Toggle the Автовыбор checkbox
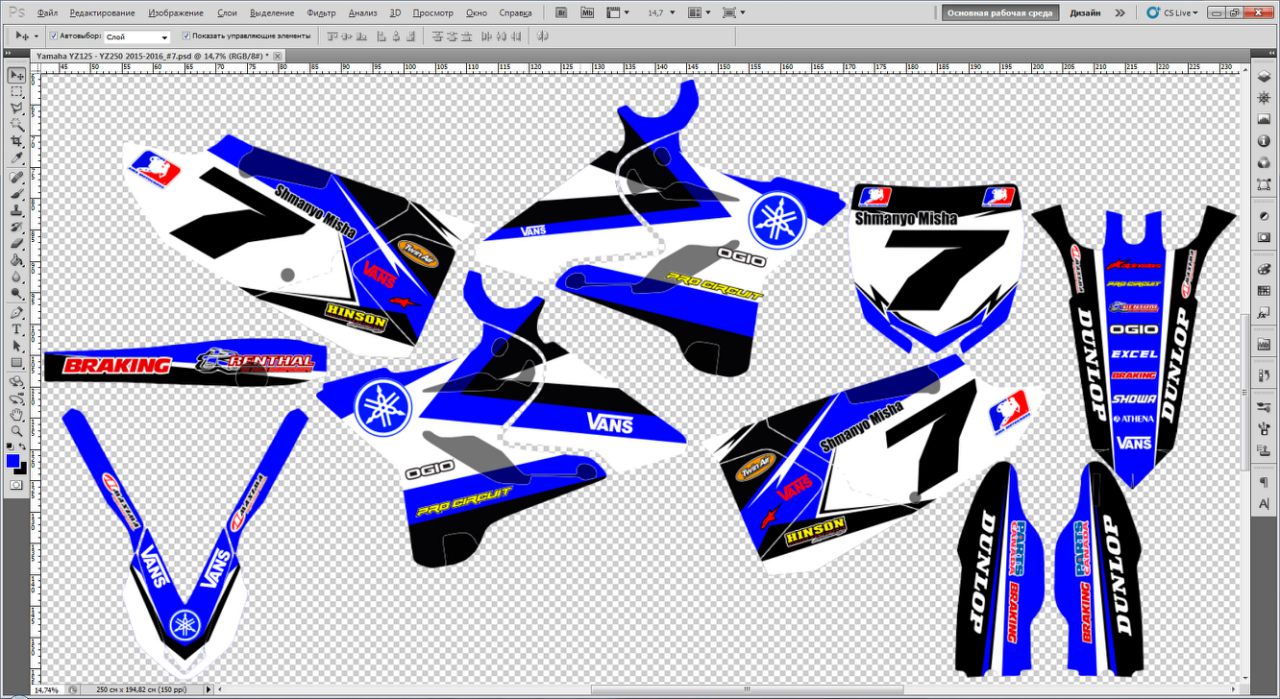1280x699 pixels. pos(52,35)
